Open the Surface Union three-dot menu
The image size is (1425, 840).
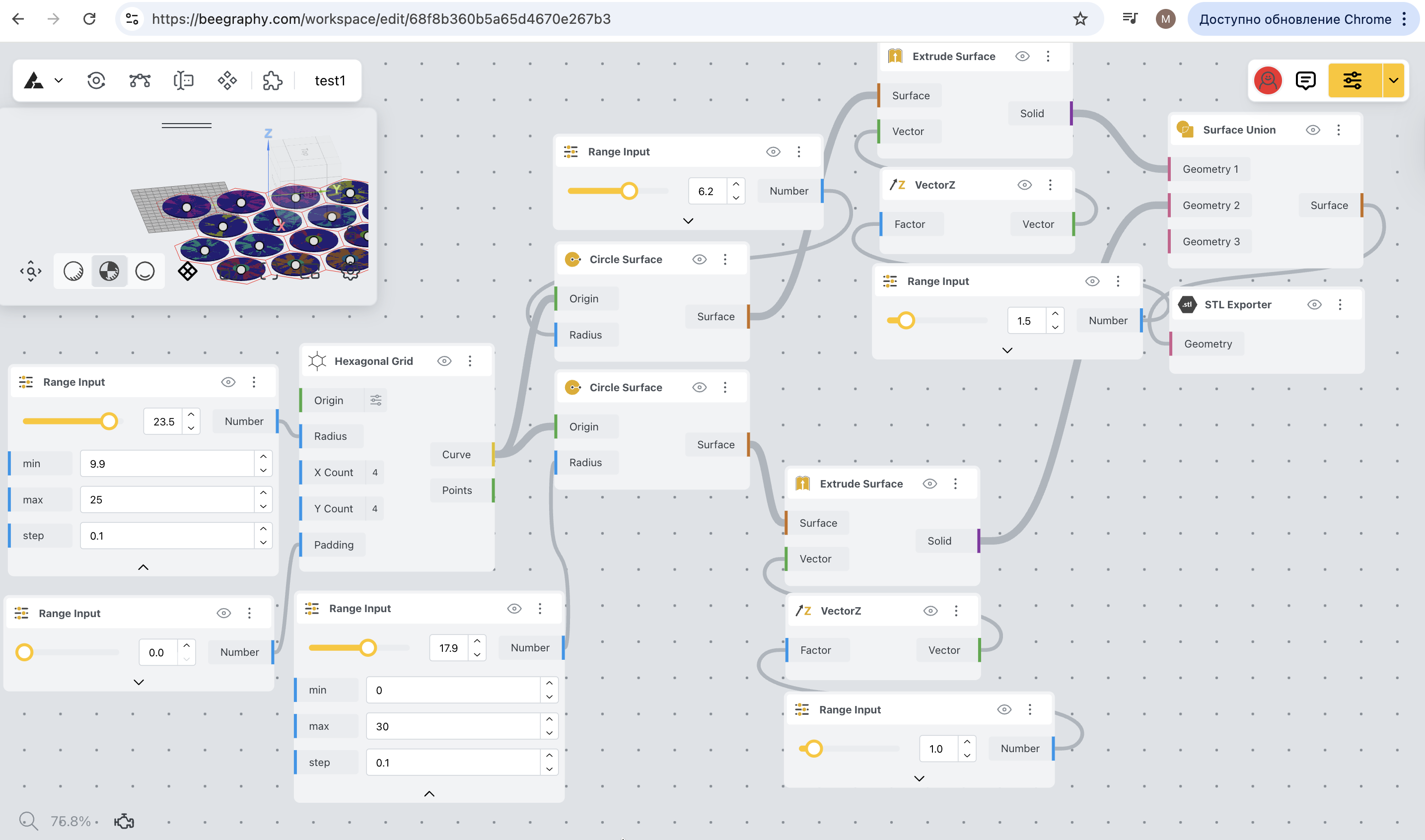click(x=1339, y=130)
